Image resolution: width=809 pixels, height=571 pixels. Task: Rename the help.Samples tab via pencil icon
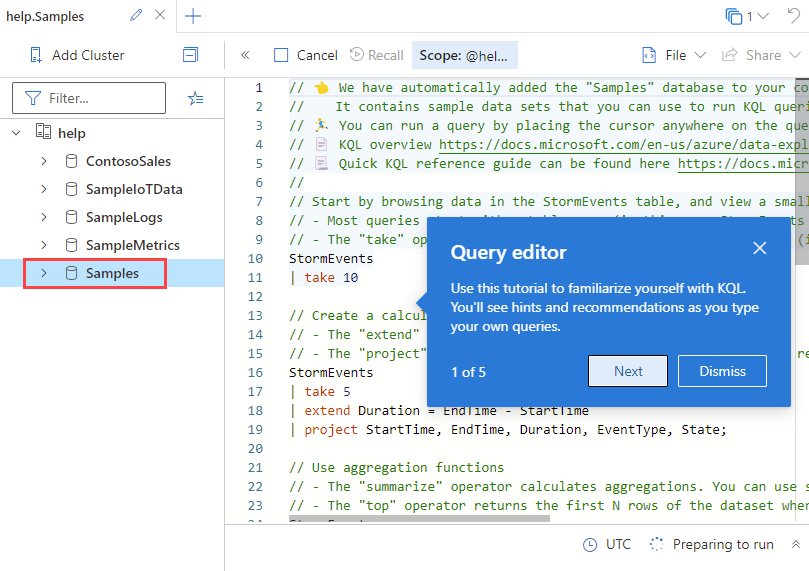tap(136, 15)
